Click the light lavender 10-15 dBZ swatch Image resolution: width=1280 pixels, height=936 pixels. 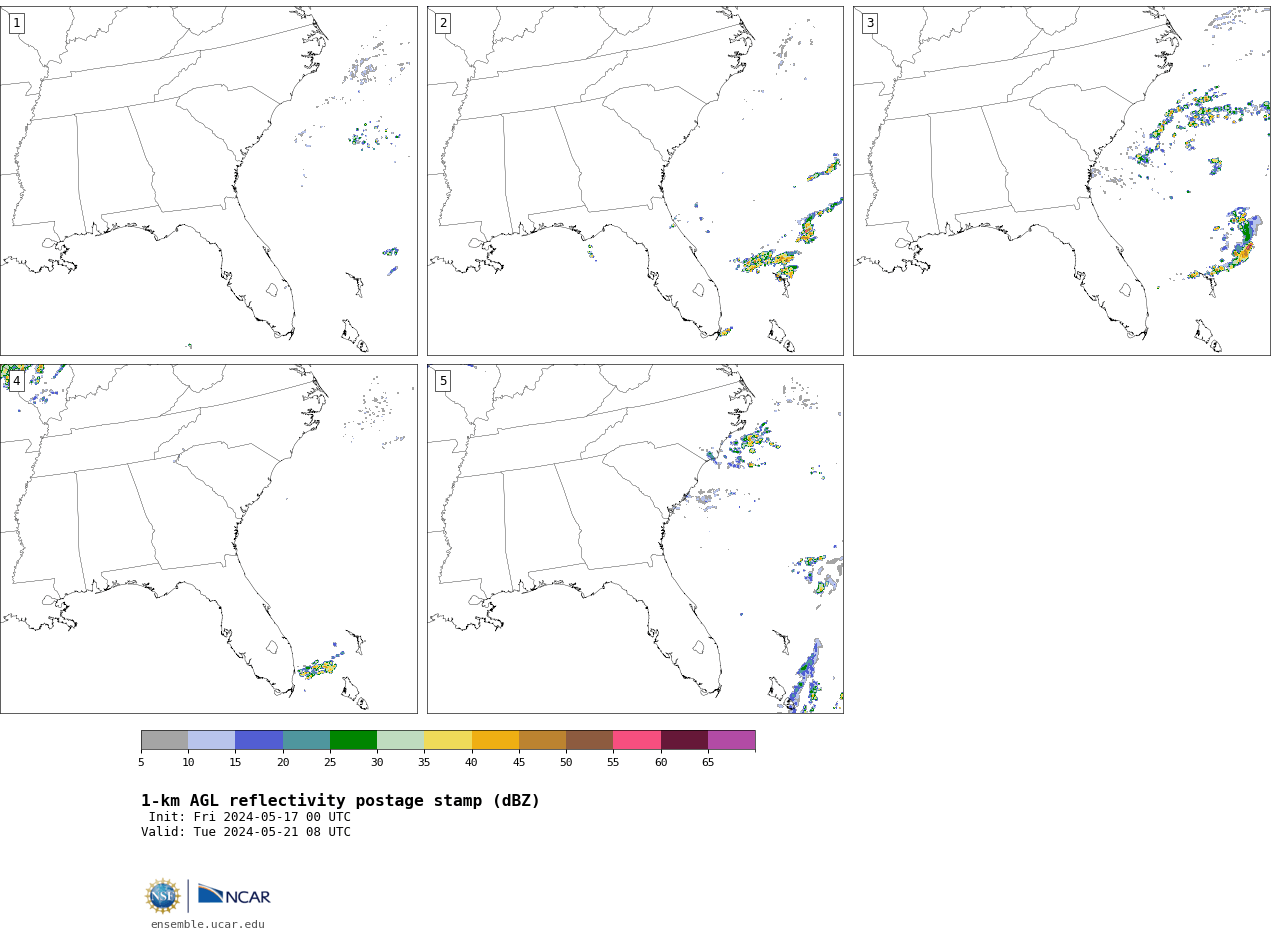tap(211, 740)
